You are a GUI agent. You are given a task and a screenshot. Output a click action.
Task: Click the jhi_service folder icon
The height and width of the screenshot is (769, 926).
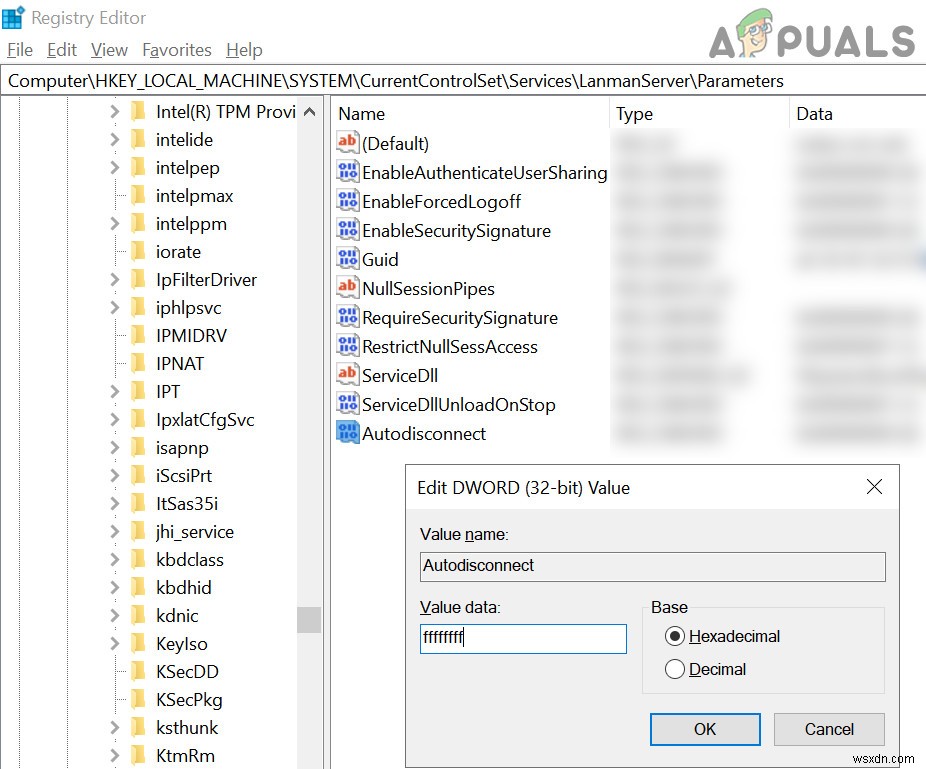click(x=138, y=532)
